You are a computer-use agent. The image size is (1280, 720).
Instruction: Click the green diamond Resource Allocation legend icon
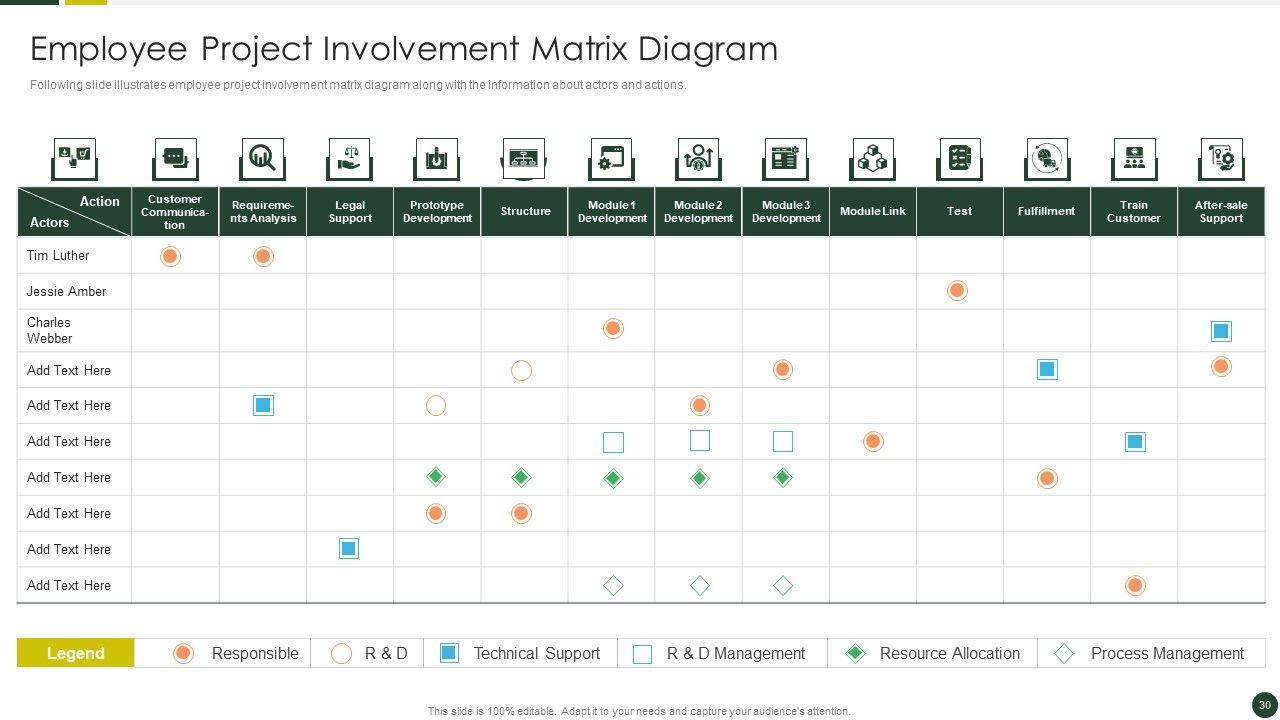[x=855, y=653]
